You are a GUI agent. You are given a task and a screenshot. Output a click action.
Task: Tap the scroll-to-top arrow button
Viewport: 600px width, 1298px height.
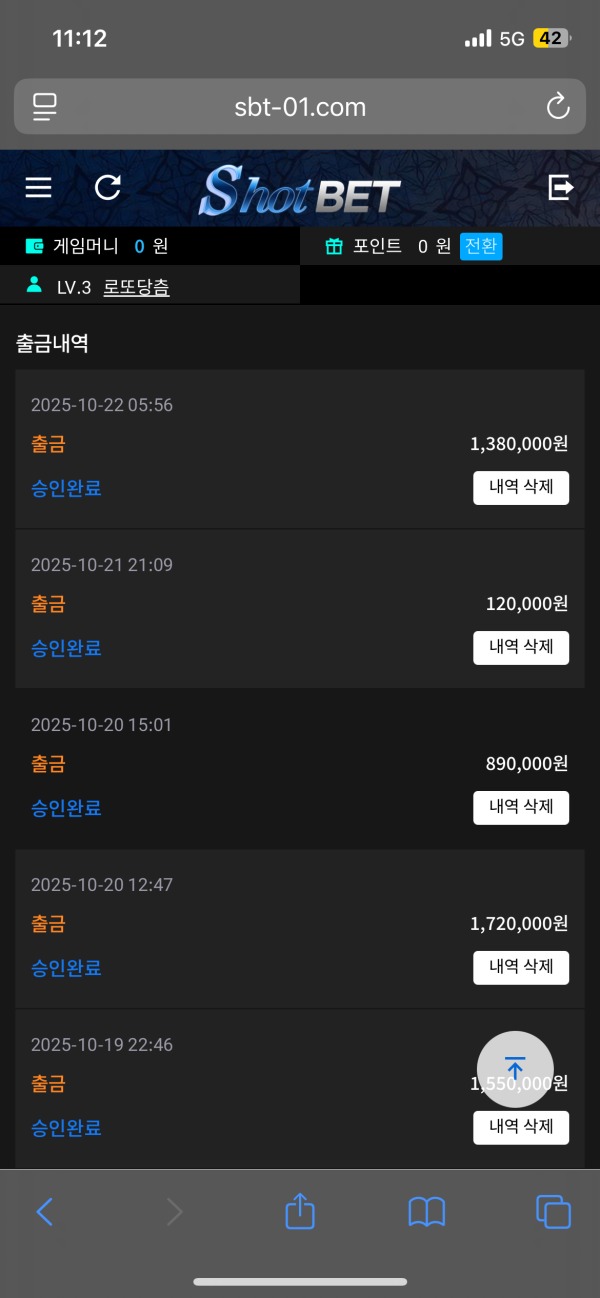(514, 1069)
